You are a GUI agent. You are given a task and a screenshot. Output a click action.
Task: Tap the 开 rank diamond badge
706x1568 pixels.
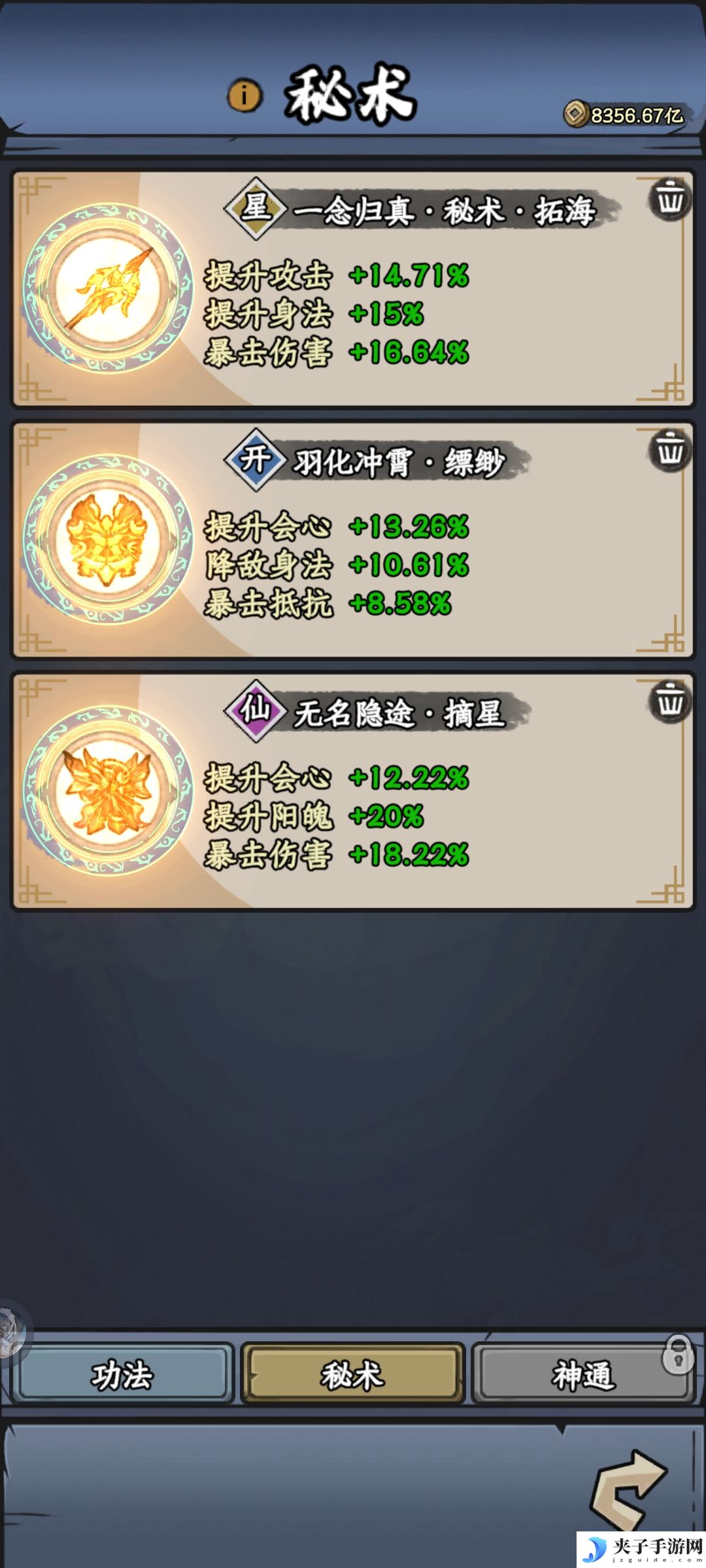click(x=255, y=460)
